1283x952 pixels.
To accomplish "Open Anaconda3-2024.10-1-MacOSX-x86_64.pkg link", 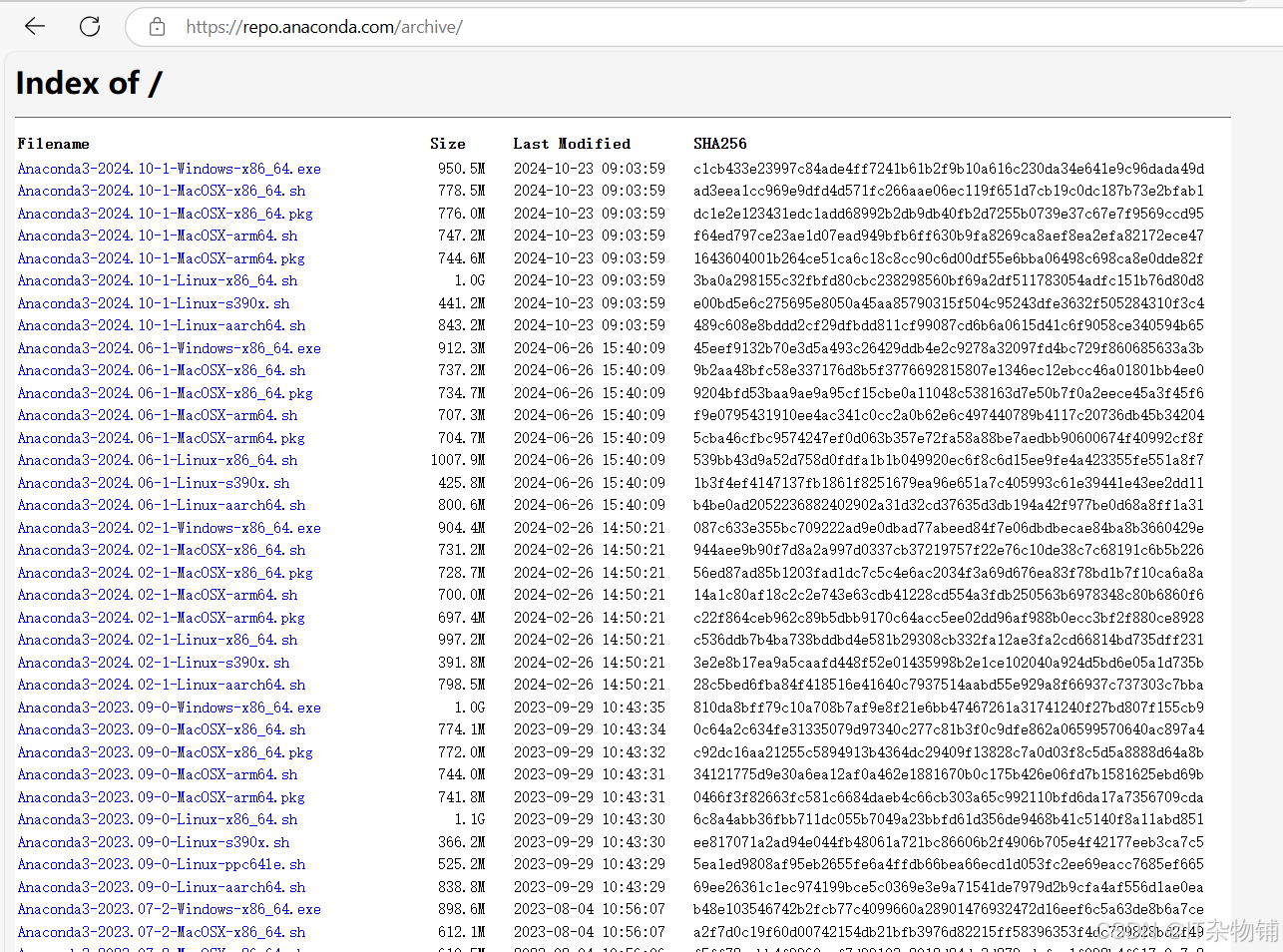I will pos(165,214).
